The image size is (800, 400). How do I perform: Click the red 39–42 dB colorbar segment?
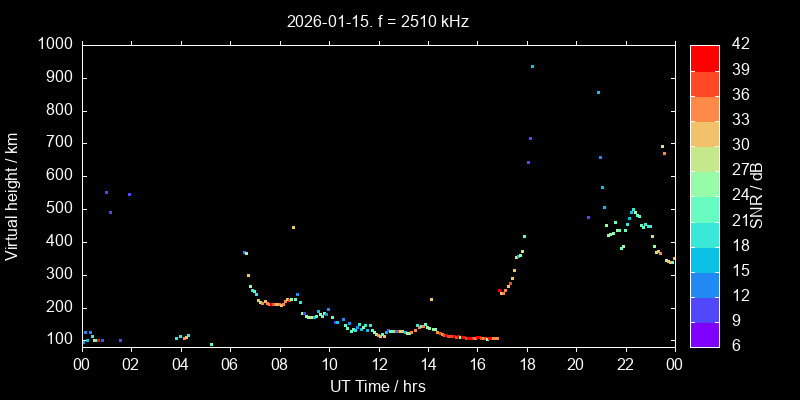[x=705, y=59]
